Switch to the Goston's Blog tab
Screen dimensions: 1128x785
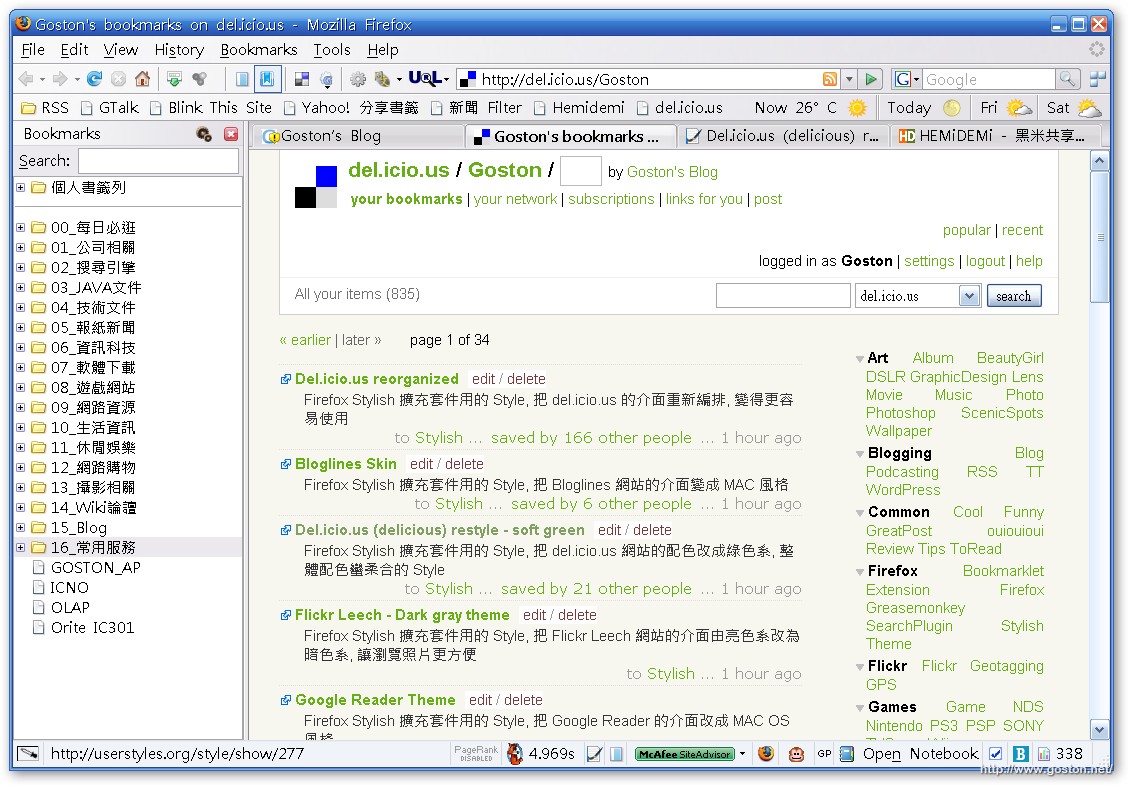(358, 136)
